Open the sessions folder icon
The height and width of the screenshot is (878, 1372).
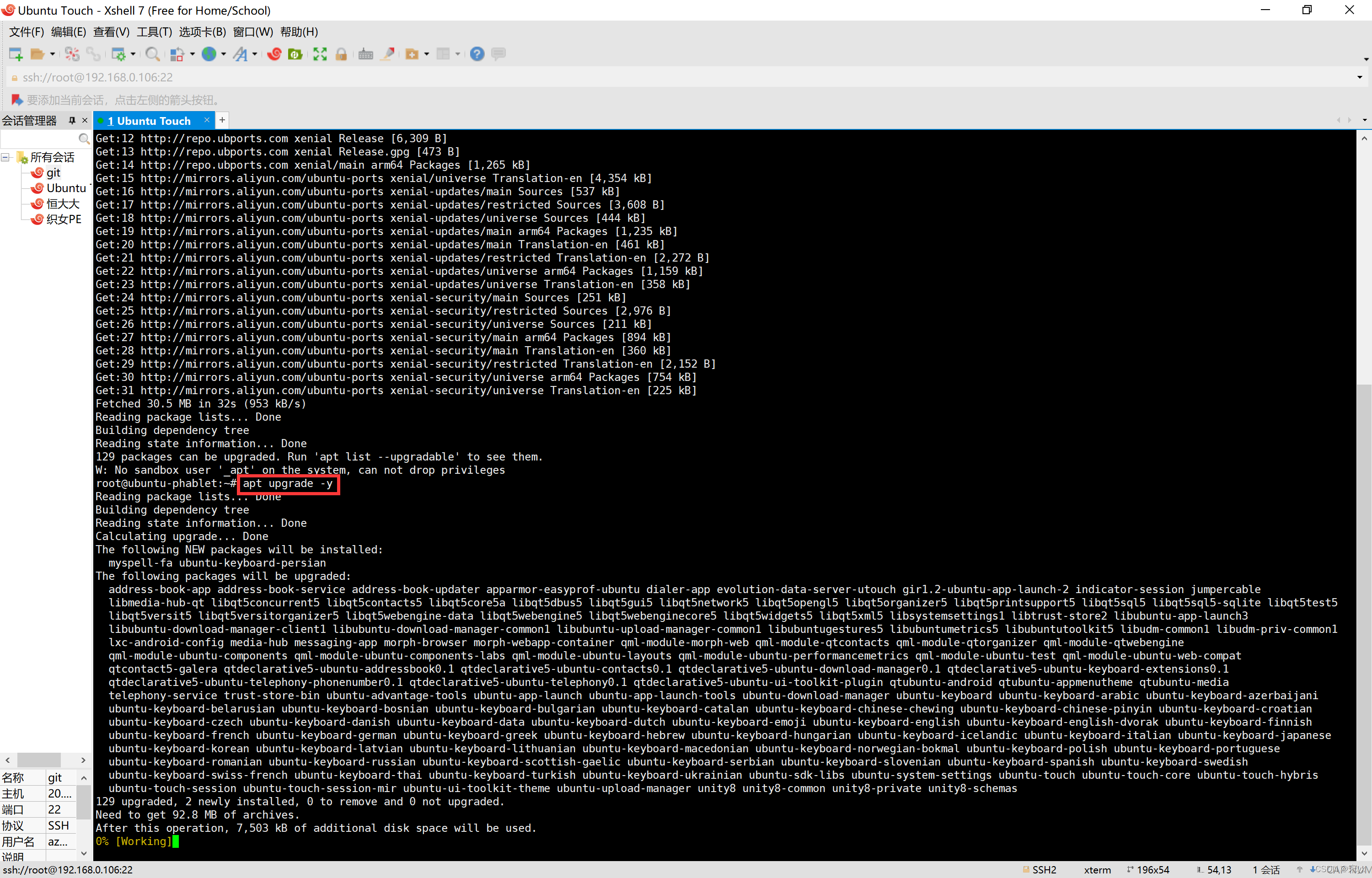[x=37, y=54]
